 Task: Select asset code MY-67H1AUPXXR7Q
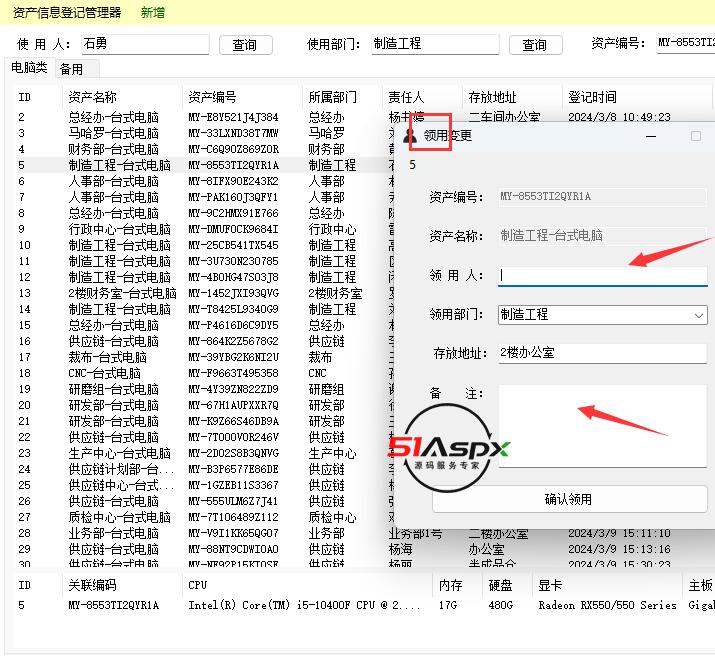(233, 405)
